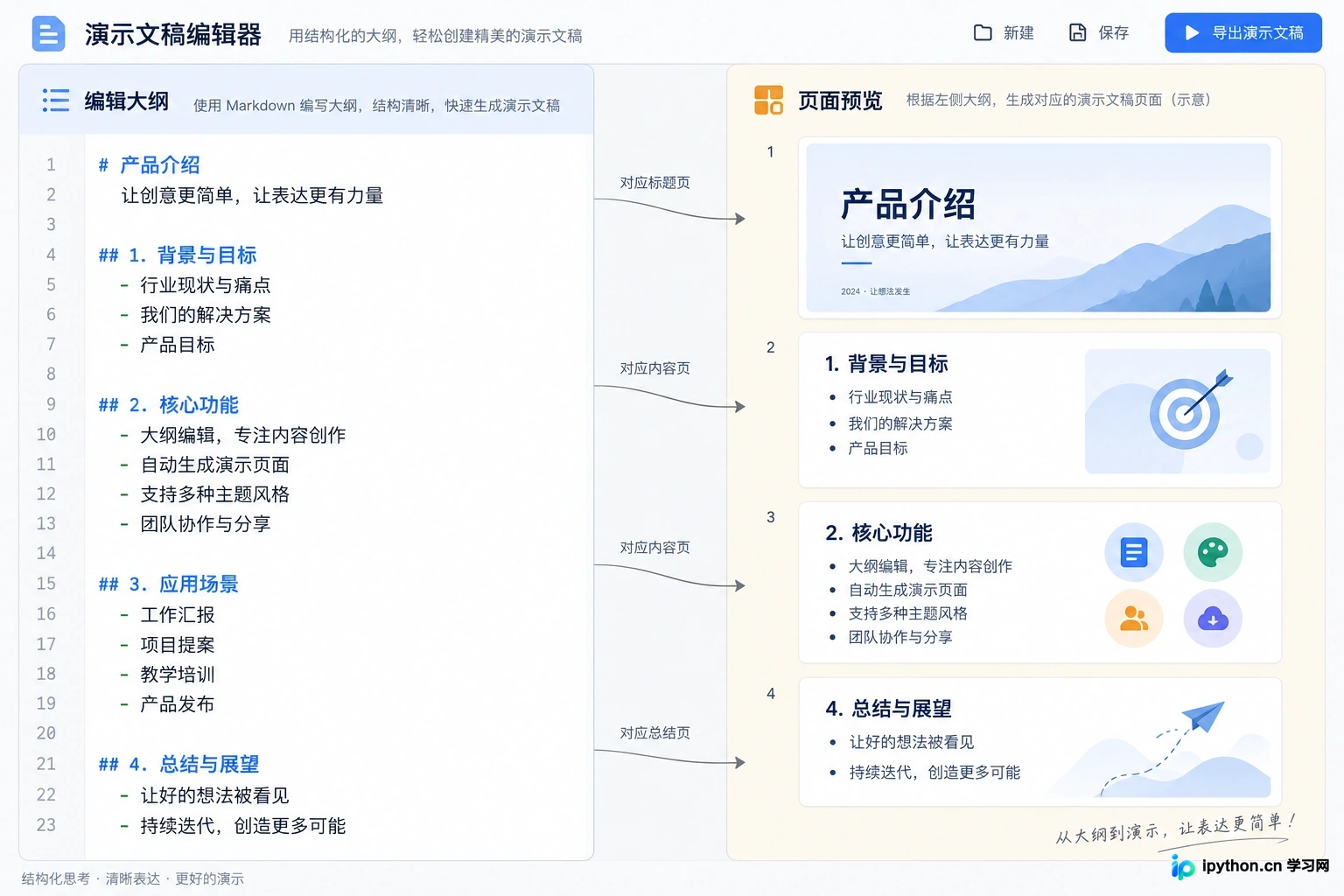1344x896 pixels.
Task: Click the 对应标题页 mapping label
Action: (654, 183)
